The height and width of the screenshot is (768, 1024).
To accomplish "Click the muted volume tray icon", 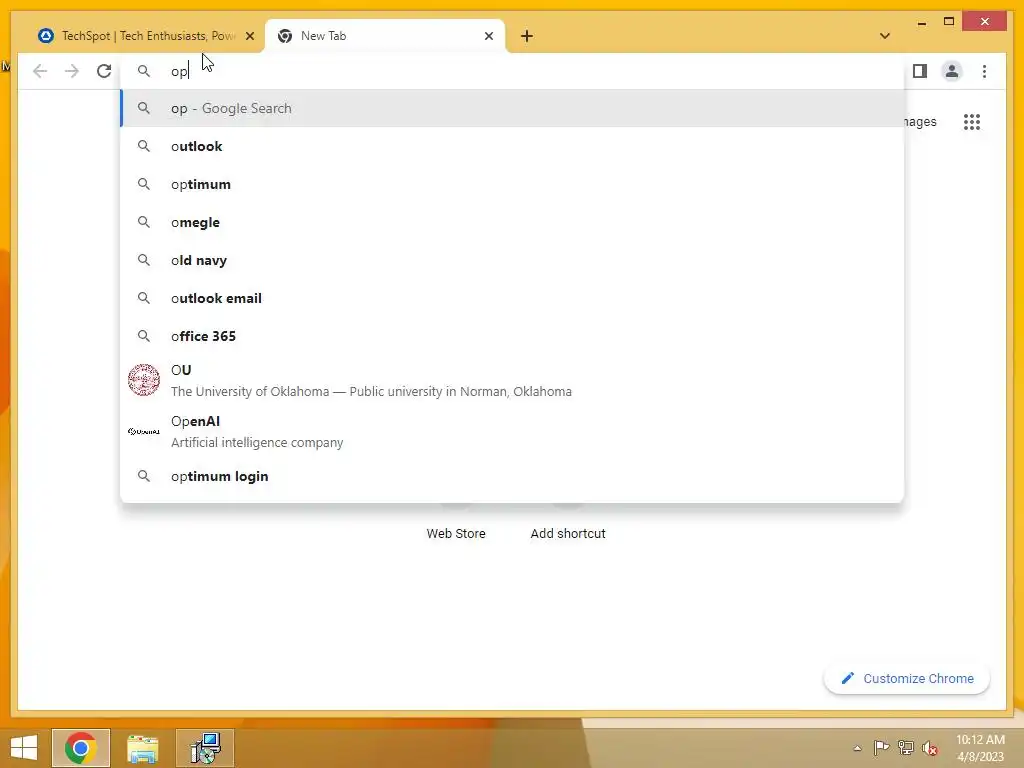I will pyautogui.click(x=930, y=748).
